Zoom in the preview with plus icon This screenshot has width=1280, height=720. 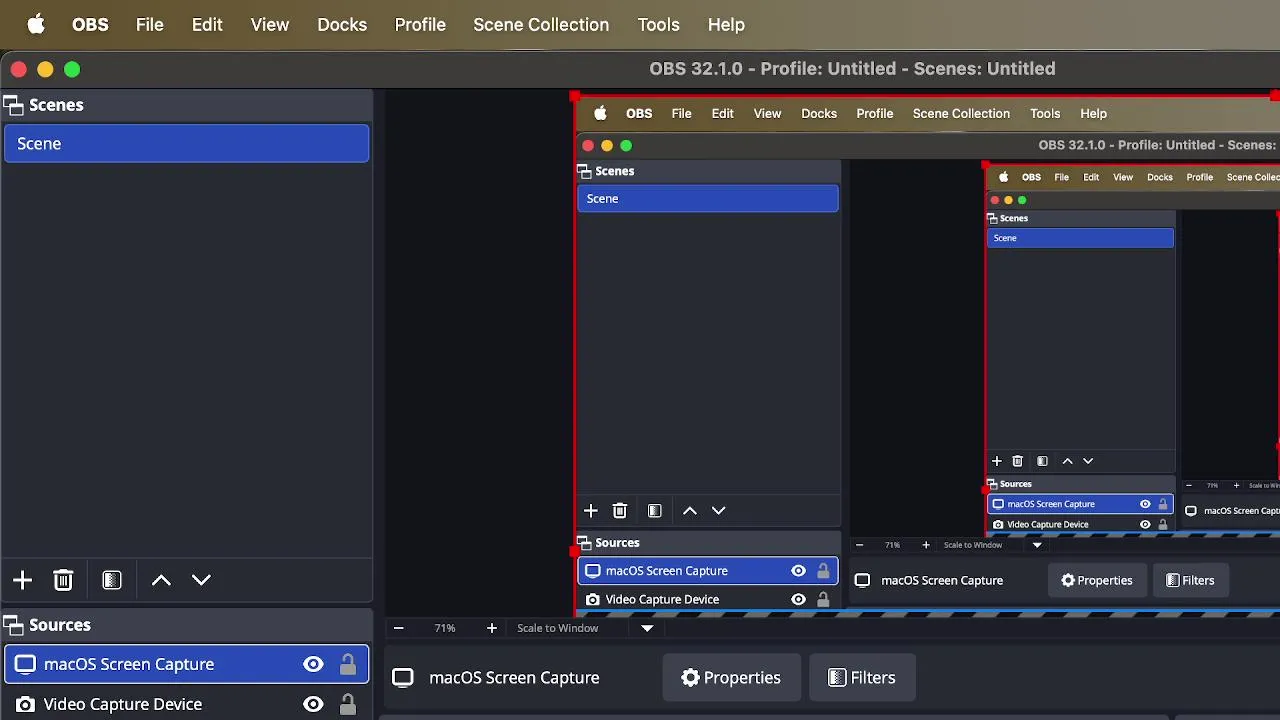pos(491,628)
